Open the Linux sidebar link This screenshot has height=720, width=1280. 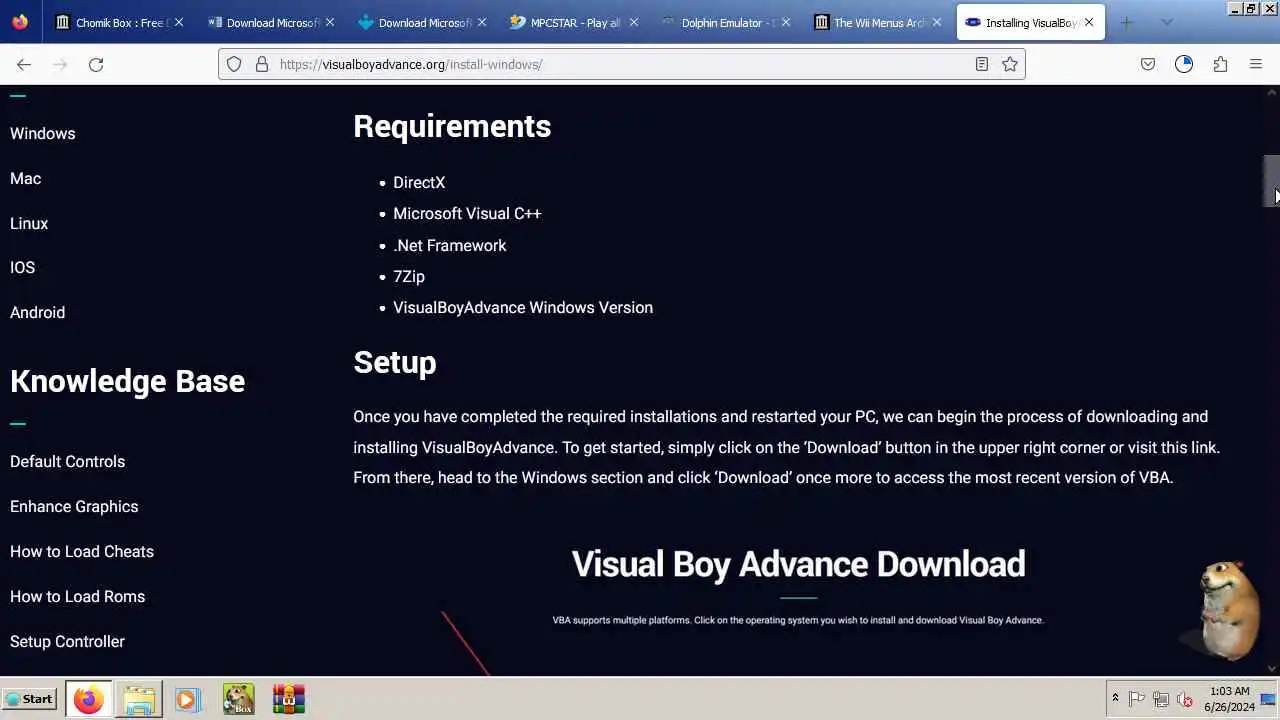click(29, 223)
